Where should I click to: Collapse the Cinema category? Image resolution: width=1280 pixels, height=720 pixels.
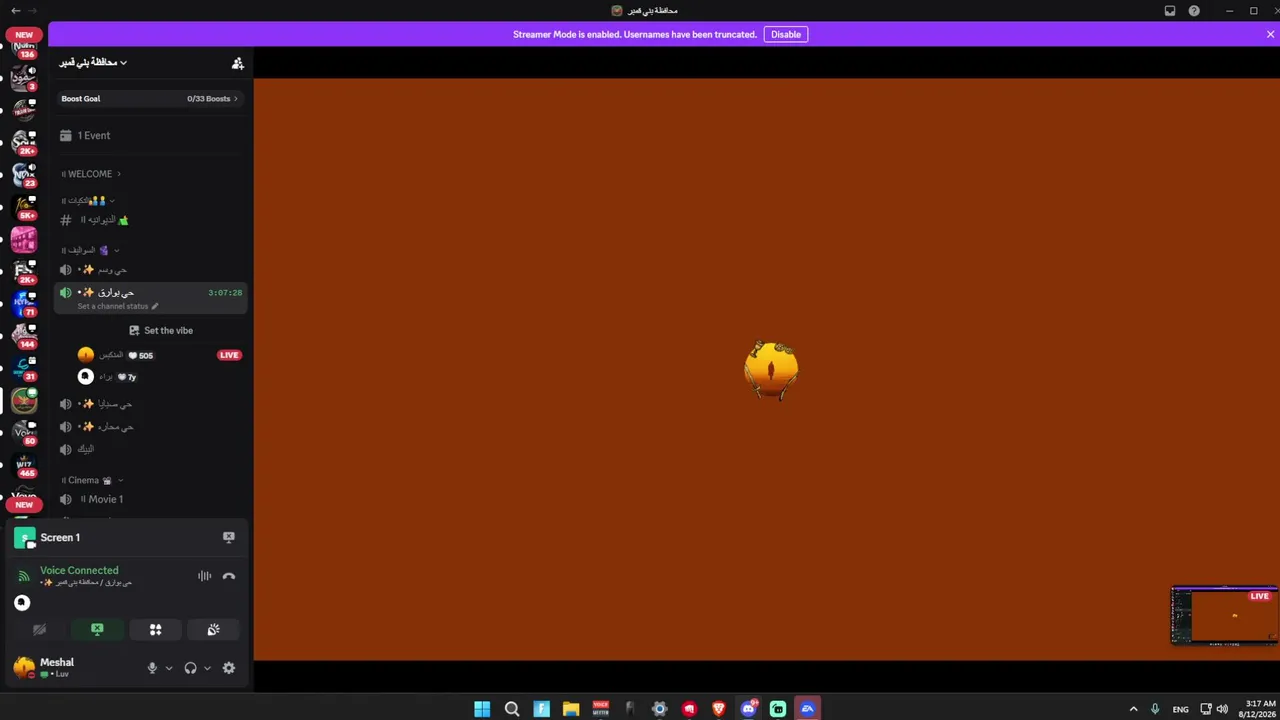pos(92,481)
